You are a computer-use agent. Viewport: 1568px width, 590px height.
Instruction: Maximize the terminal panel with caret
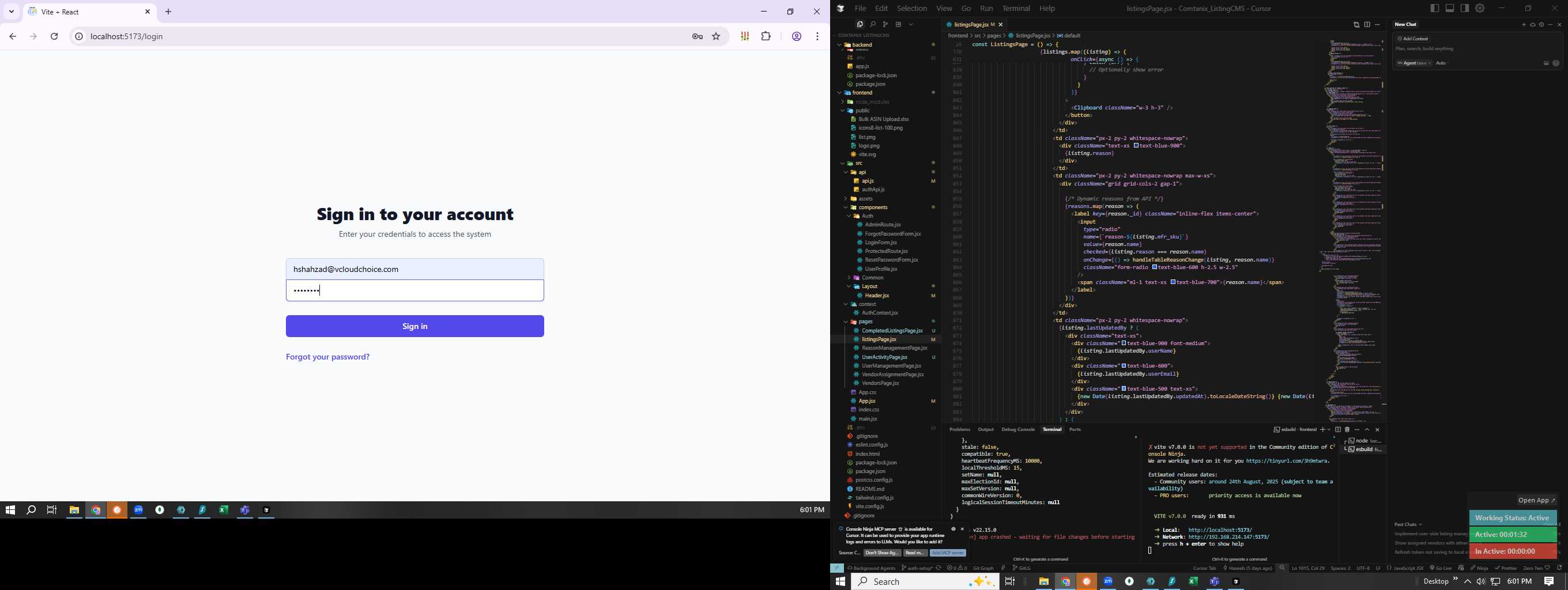[1367, 430]
